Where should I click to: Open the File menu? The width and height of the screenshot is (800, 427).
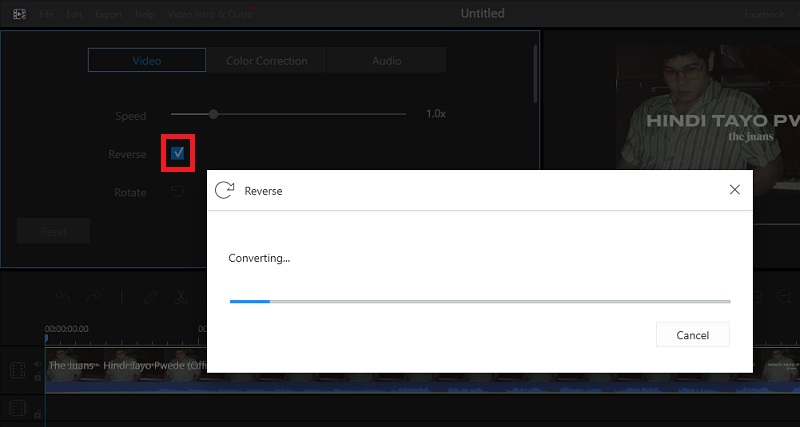coord(46,14)
